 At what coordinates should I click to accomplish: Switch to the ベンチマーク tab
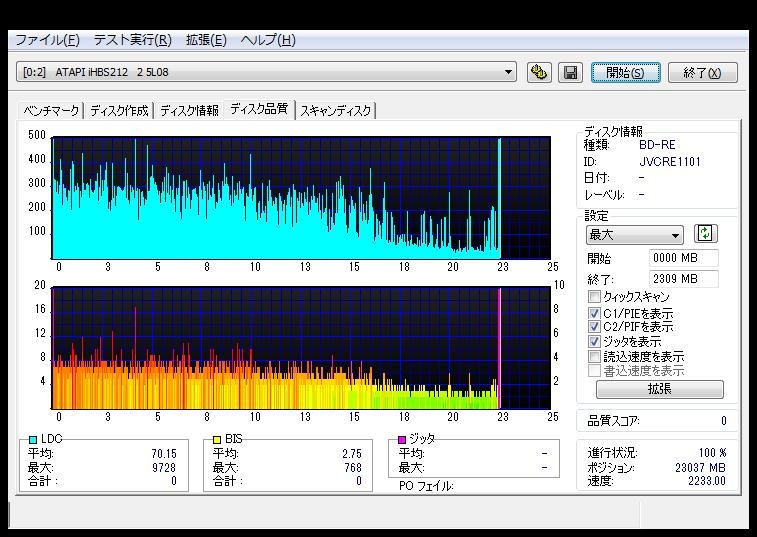52,110
